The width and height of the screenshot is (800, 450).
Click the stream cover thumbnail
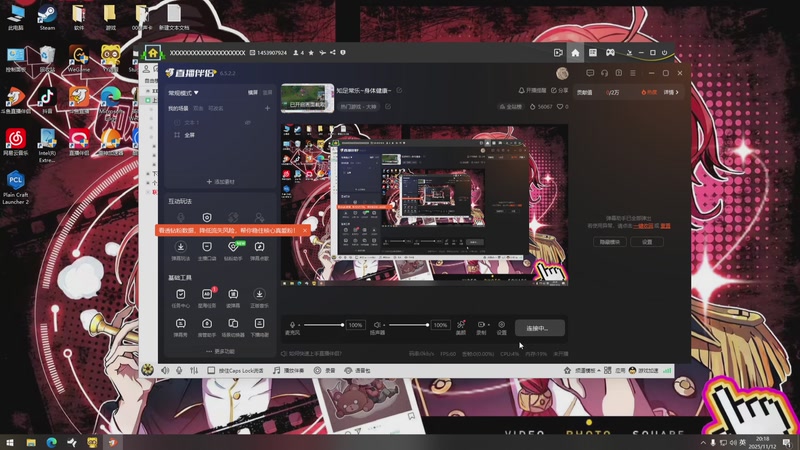pyautogui.click(x=307, y=98)
